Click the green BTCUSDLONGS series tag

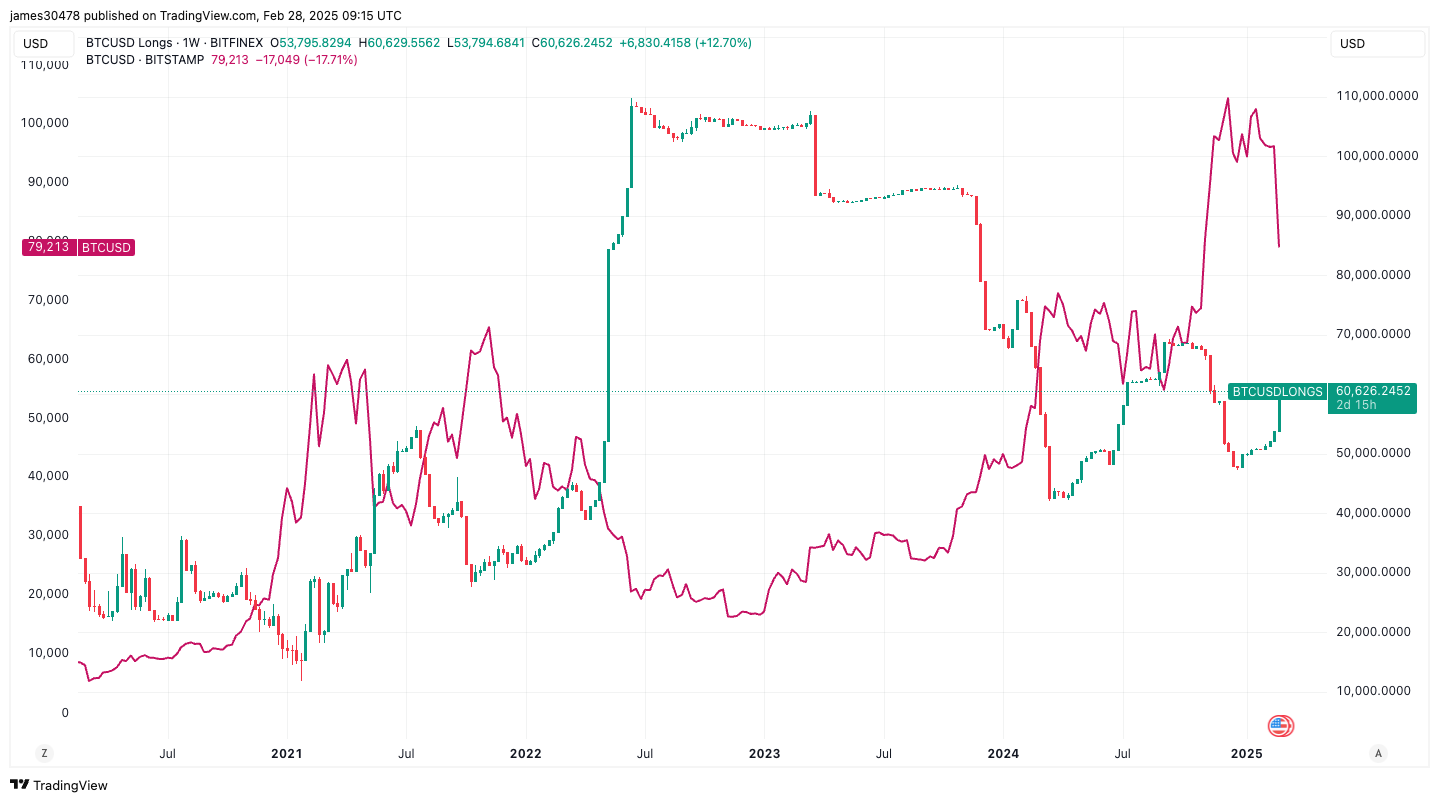(1277, 391)
